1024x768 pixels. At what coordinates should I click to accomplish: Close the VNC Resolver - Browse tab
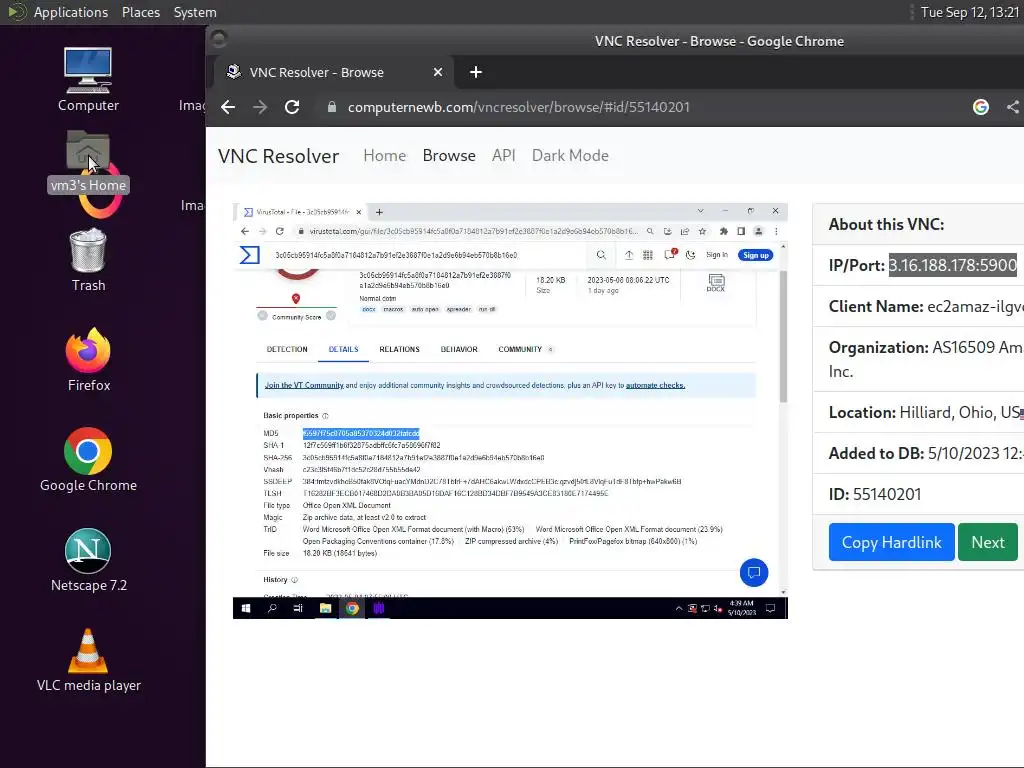pos(438,72)
